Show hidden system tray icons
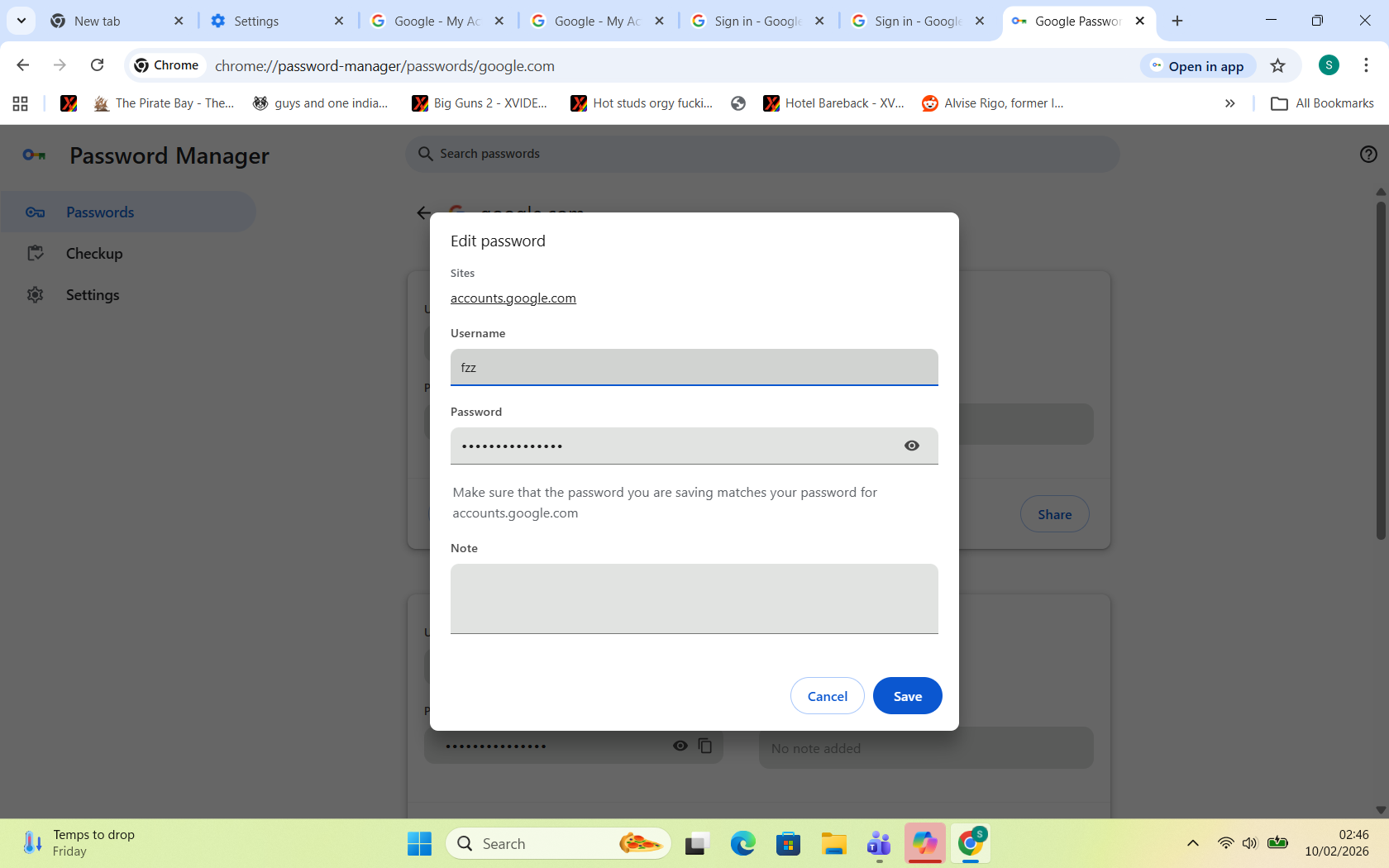1389x868 pixels. tap(1192, 843)
